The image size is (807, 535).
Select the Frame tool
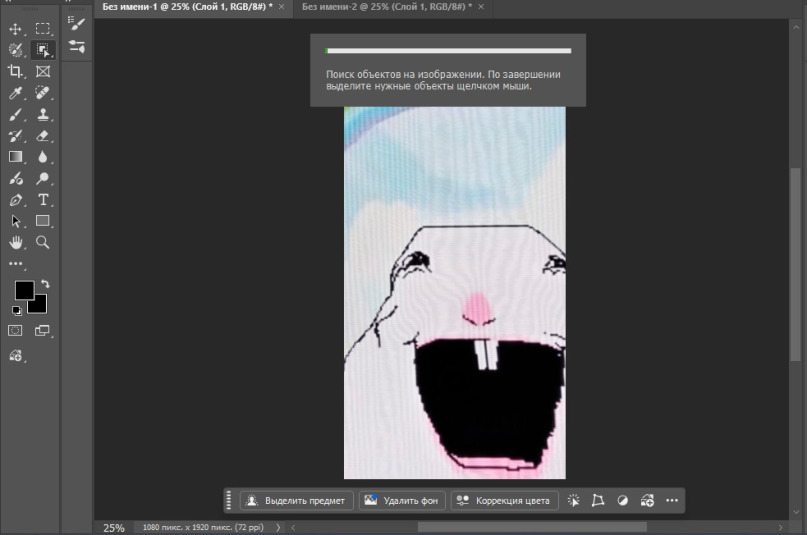(43, 72)
